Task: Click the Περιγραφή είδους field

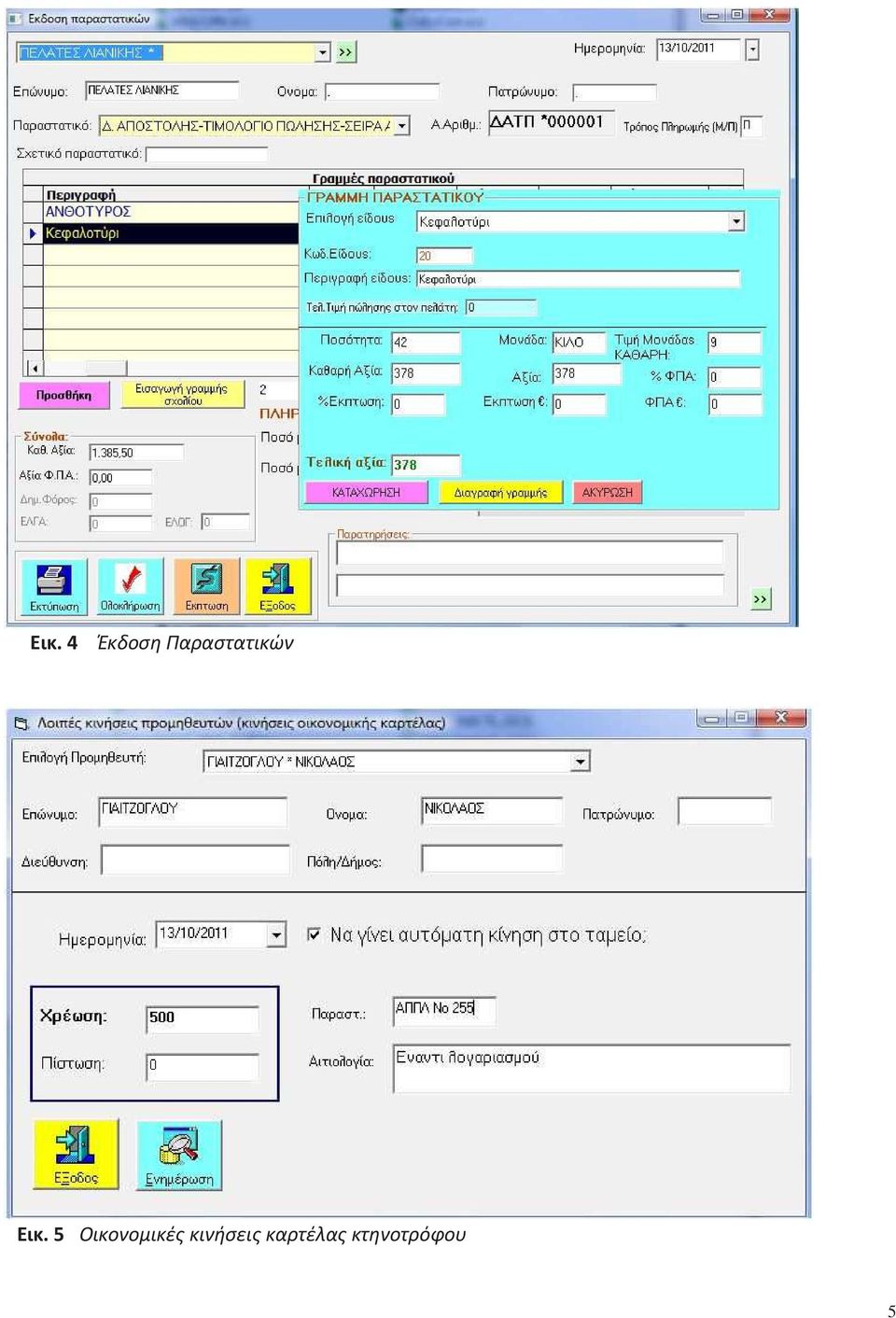Action: point(578,279)
